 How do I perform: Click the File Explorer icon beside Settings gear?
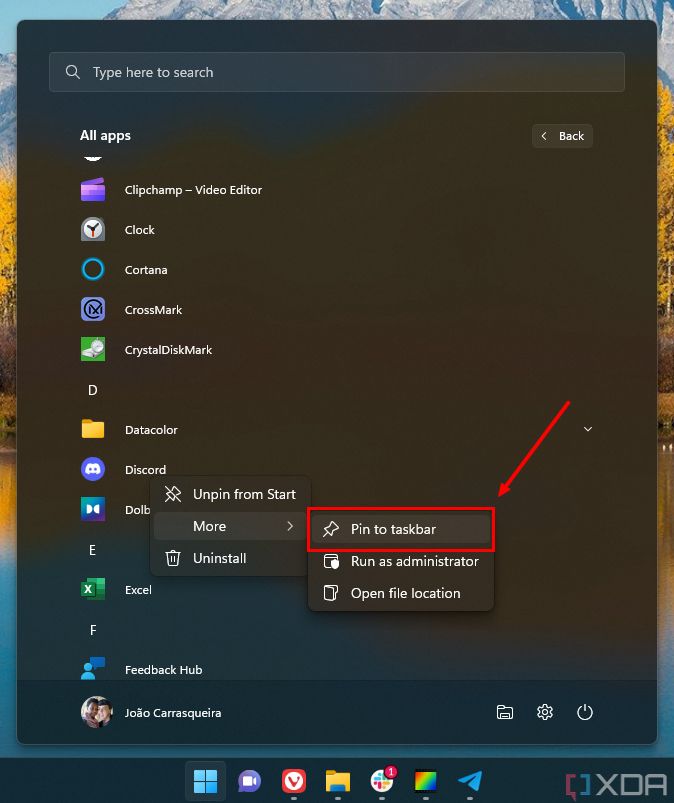click(x=505, y=712)
